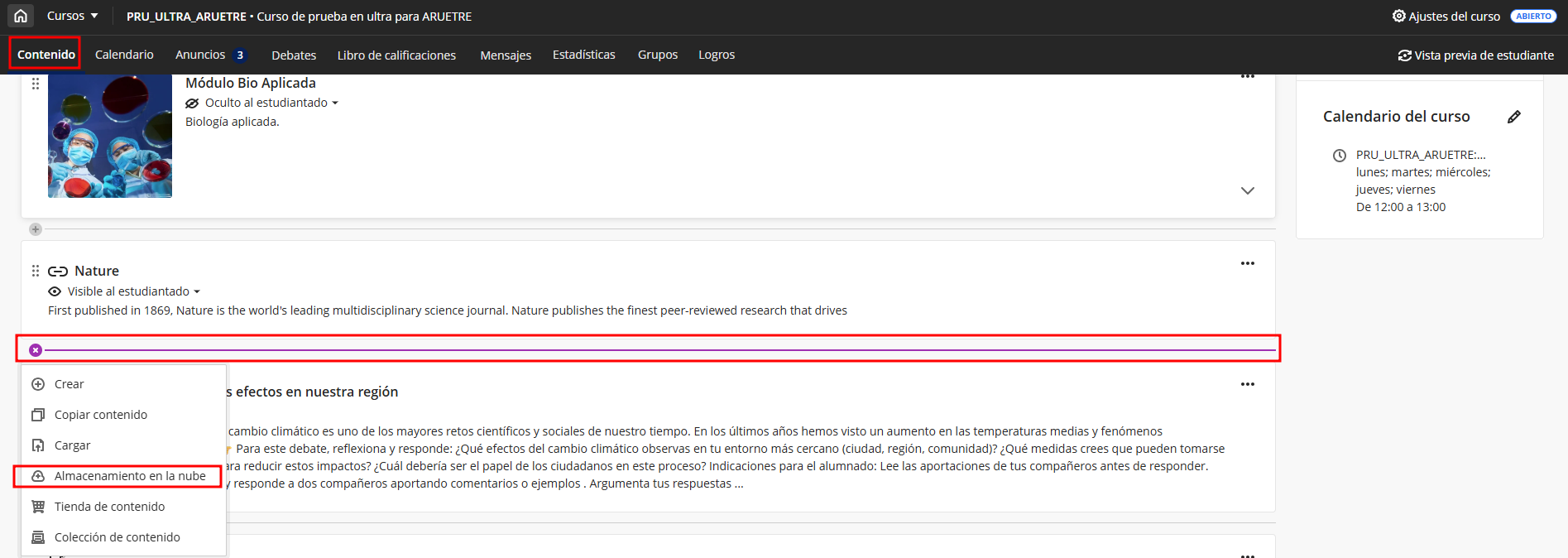Toggle Vista previa de estudiante
The image size is (1568, 558).
click(x=1475, y=55)
